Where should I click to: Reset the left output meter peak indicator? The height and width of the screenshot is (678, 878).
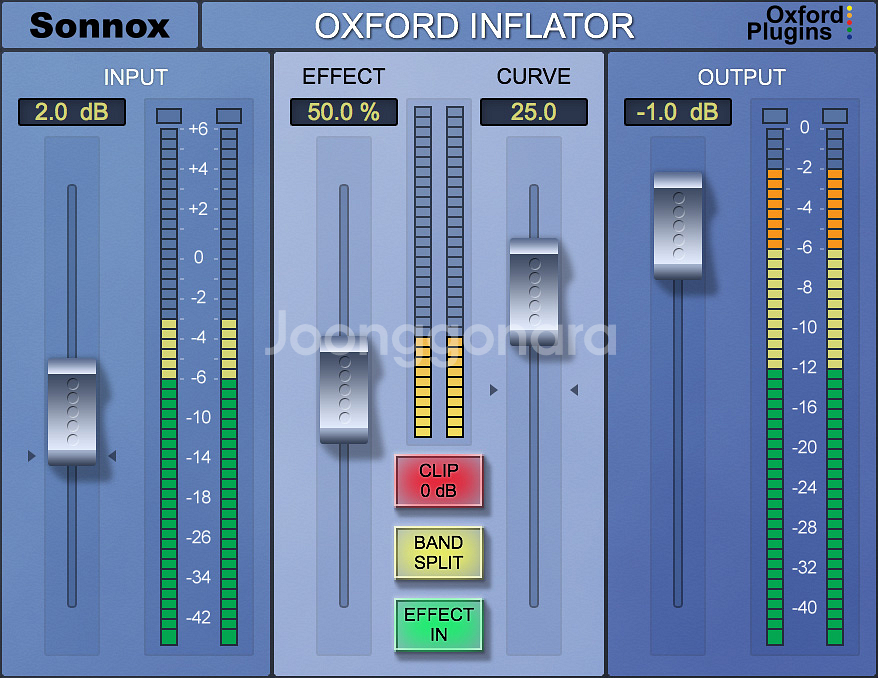774,116
